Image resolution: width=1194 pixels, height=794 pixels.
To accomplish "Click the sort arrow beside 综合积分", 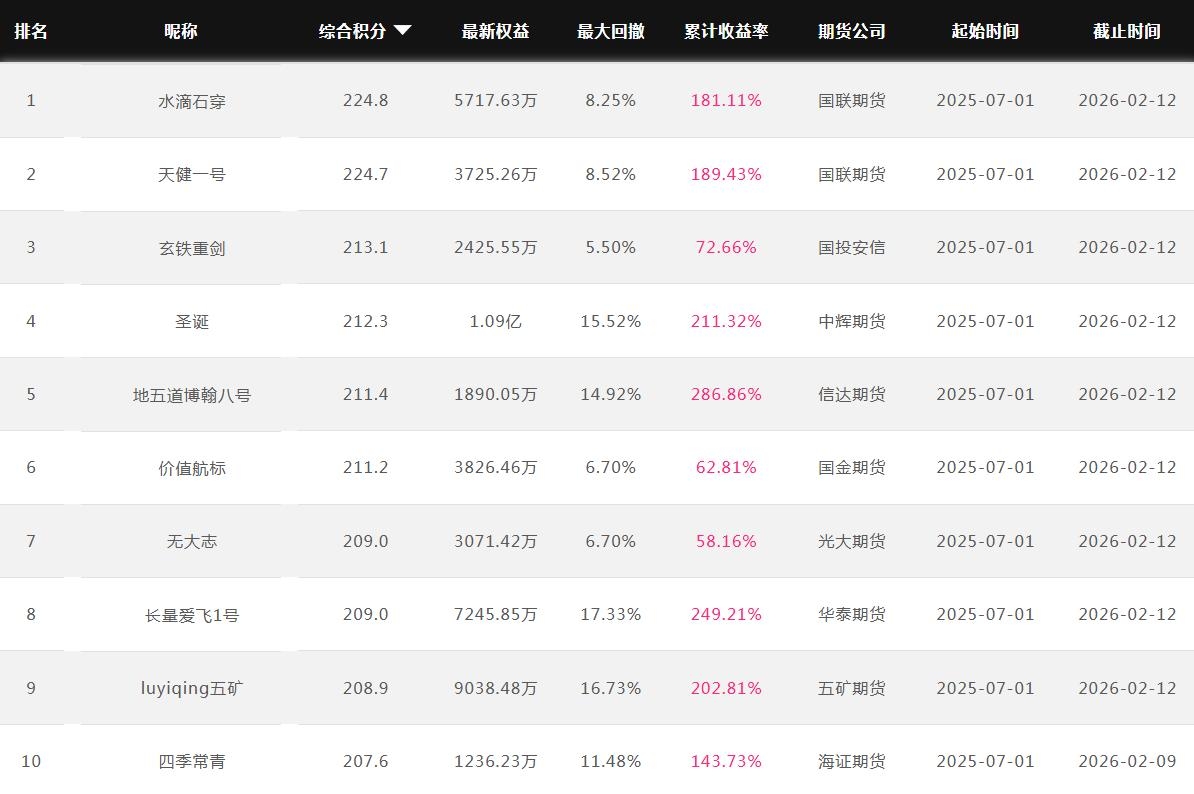I will pyautogui.click(x=402, y=31).
